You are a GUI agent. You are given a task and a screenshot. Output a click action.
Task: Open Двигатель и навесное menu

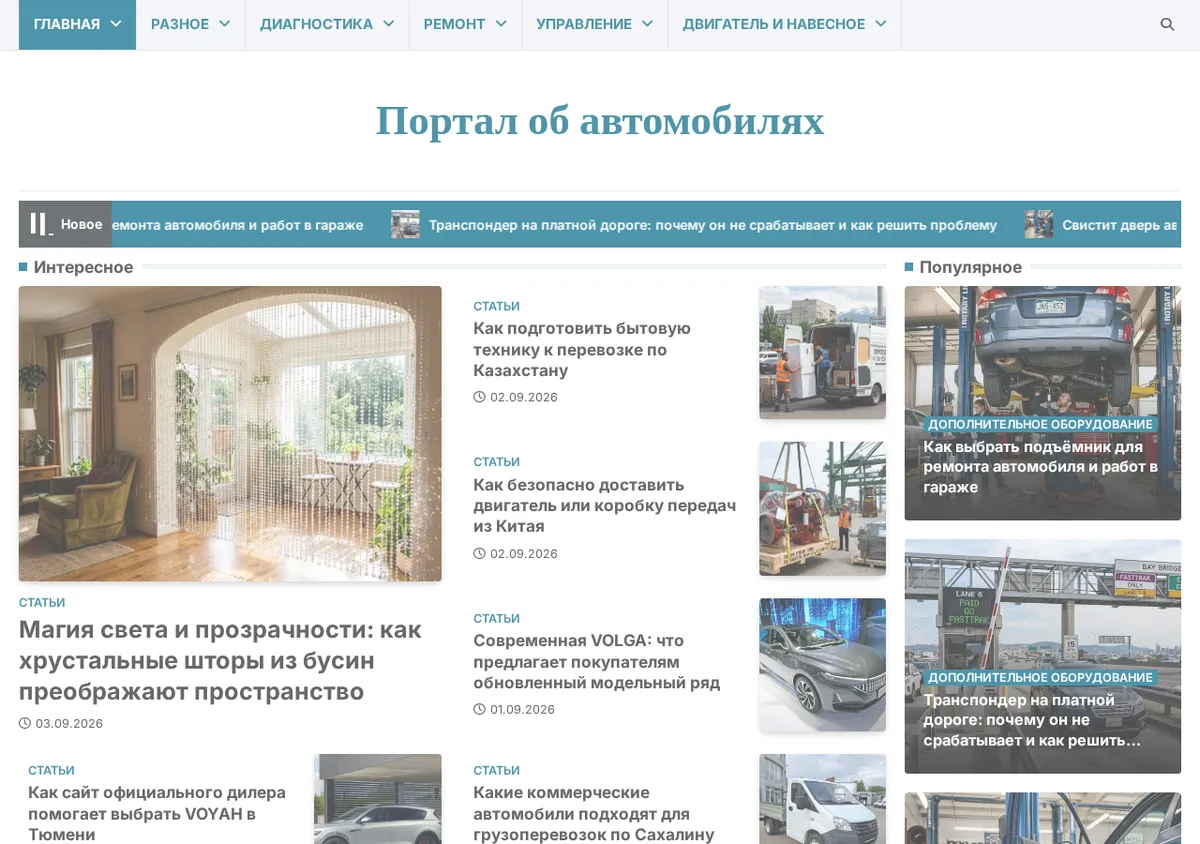784,24
